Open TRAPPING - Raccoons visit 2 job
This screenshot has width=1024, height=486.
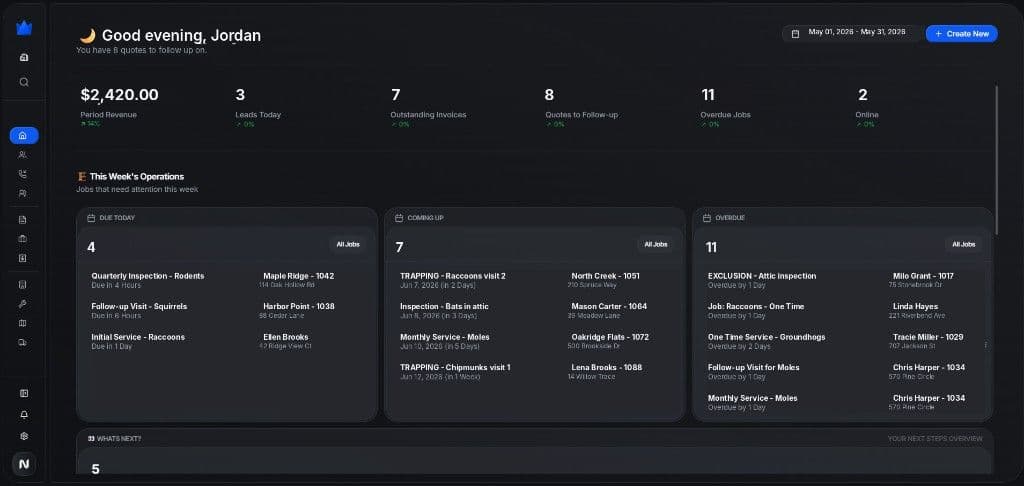point(453,276)
